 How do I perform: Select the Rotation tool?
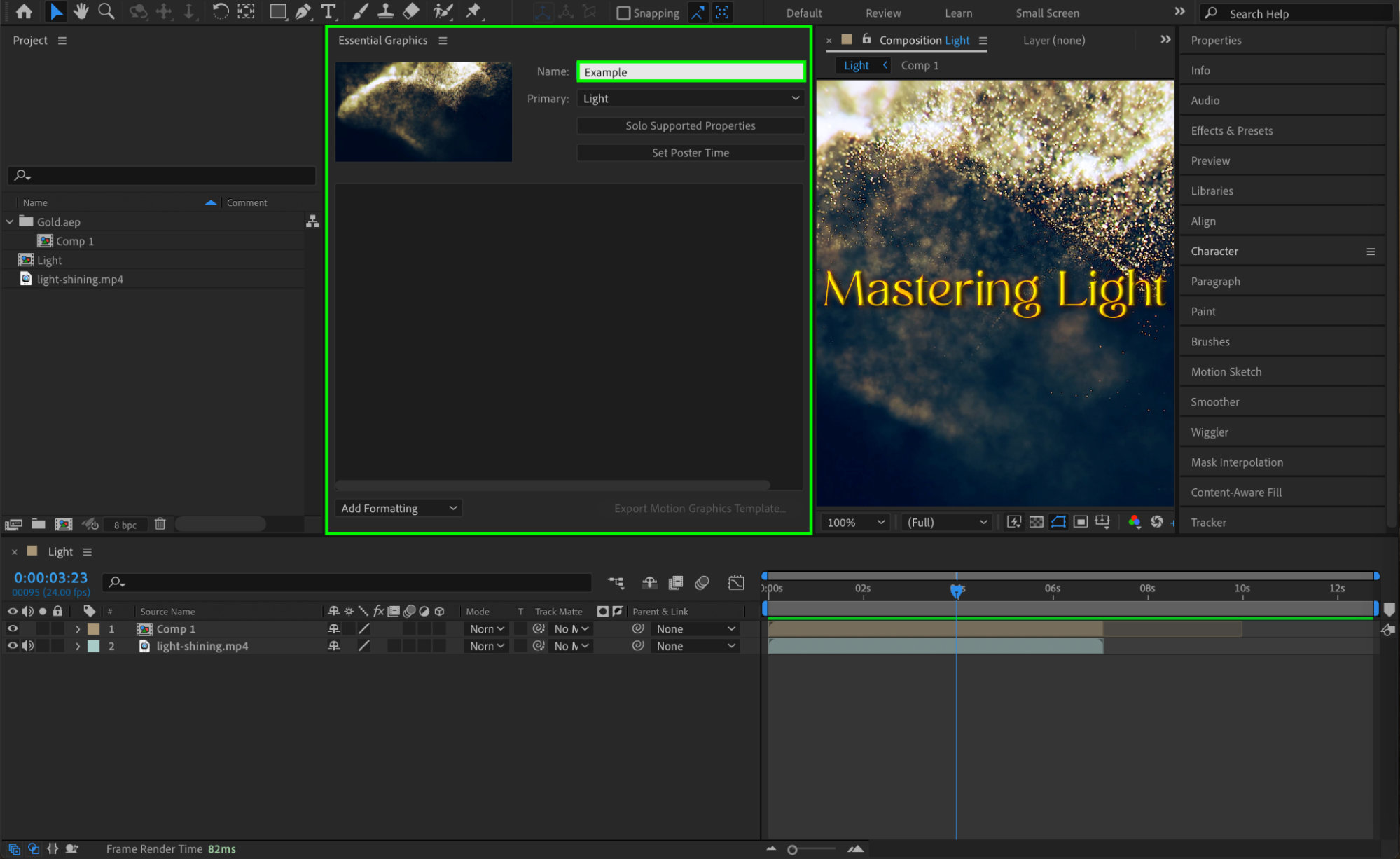pyautogui.click(x=220, y=11)
